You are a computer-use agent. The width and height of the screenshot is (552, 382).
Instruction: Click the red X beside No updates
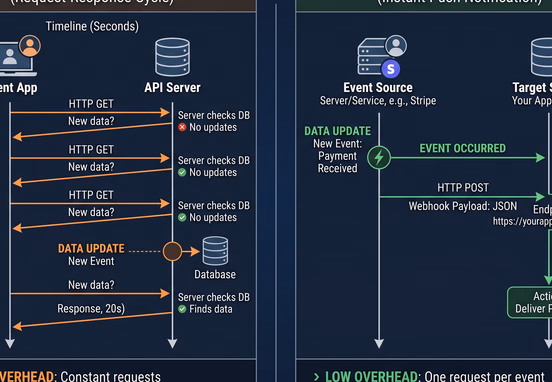[x=182, y=127]
